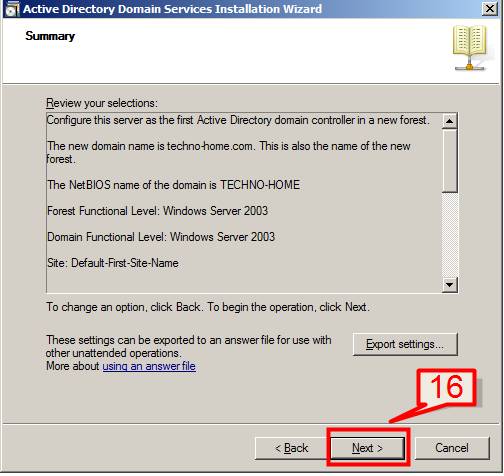Click the techno-home.com domain name line
The height and width of the screenshot is (476, 504).
coord(229,152)
